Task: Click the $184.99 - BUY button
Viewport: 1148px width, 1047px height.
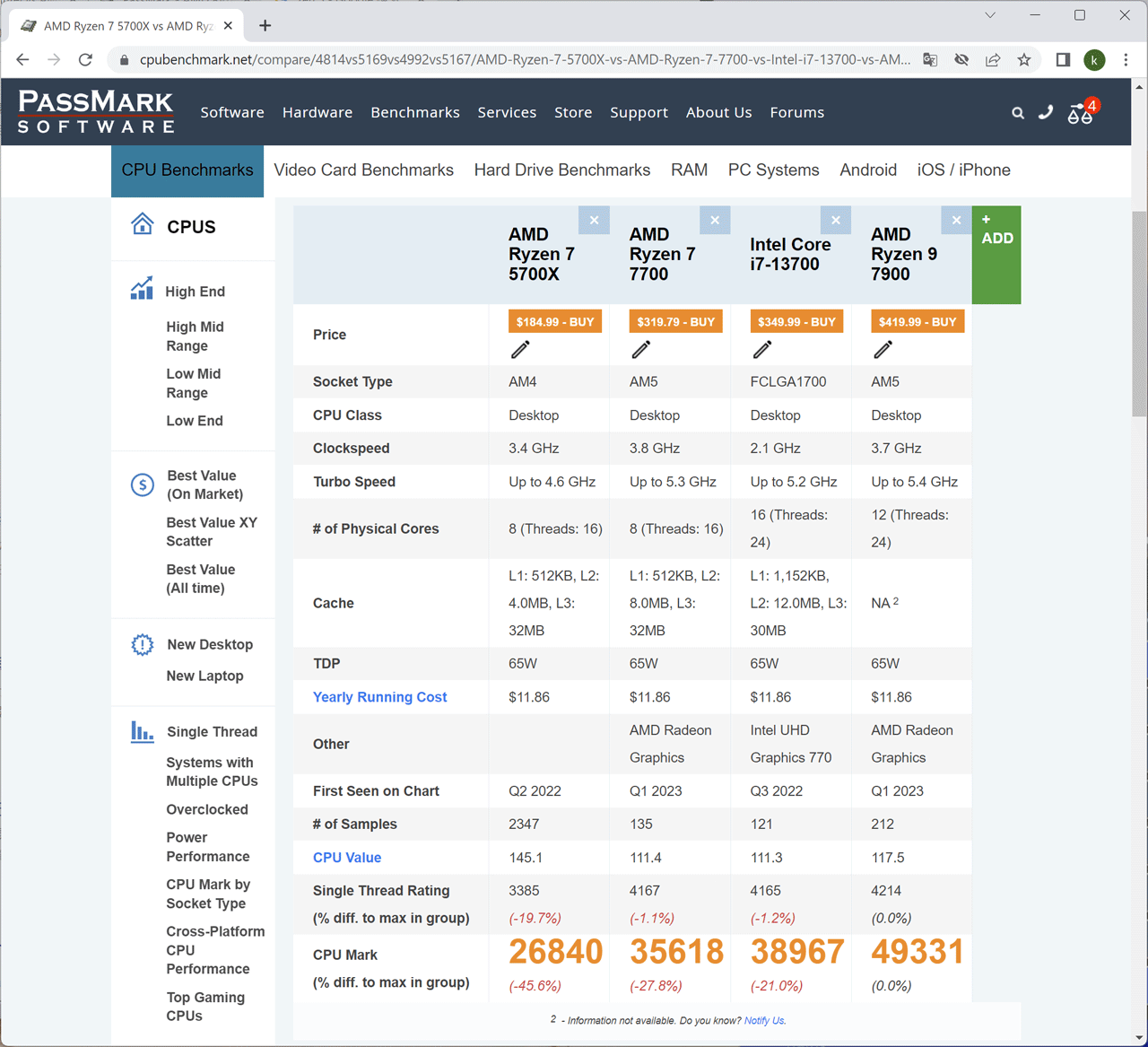Action: pyautogui.click(x=555, y=322)
